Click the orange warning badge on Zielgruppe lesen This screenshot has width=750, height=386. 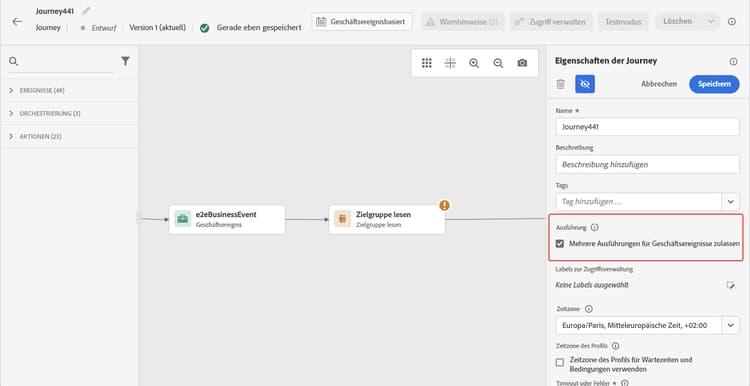point(445,206)
